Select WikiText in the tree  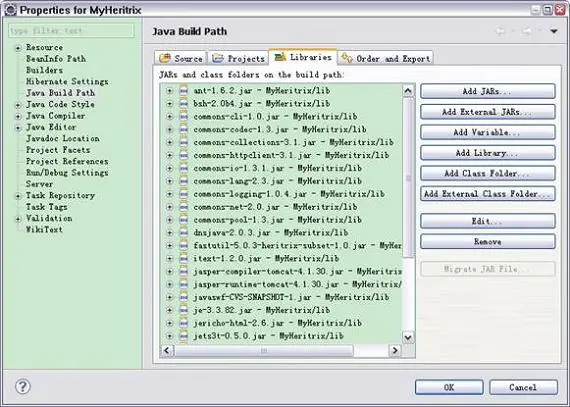pyautogui.click(x=44, y=230)
